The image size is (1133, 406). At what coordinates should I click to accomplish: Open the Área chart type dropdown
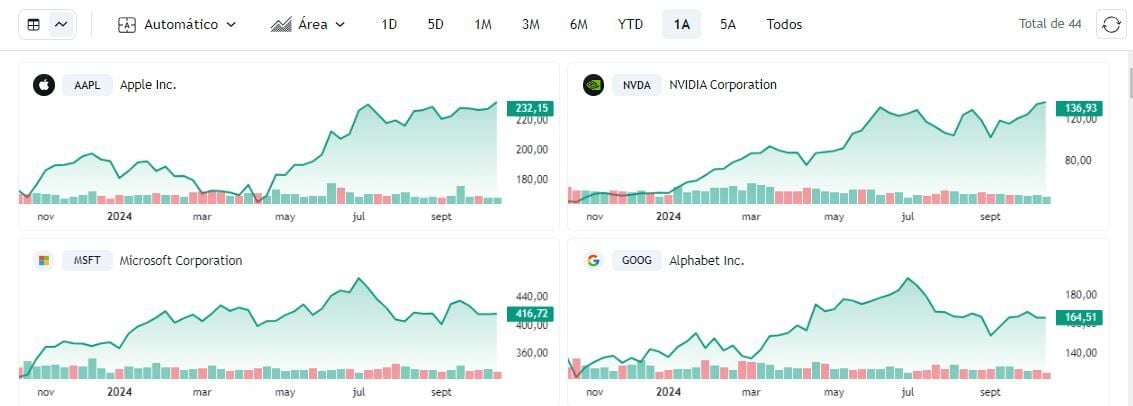pyautogui.click(x=308, y=25)
